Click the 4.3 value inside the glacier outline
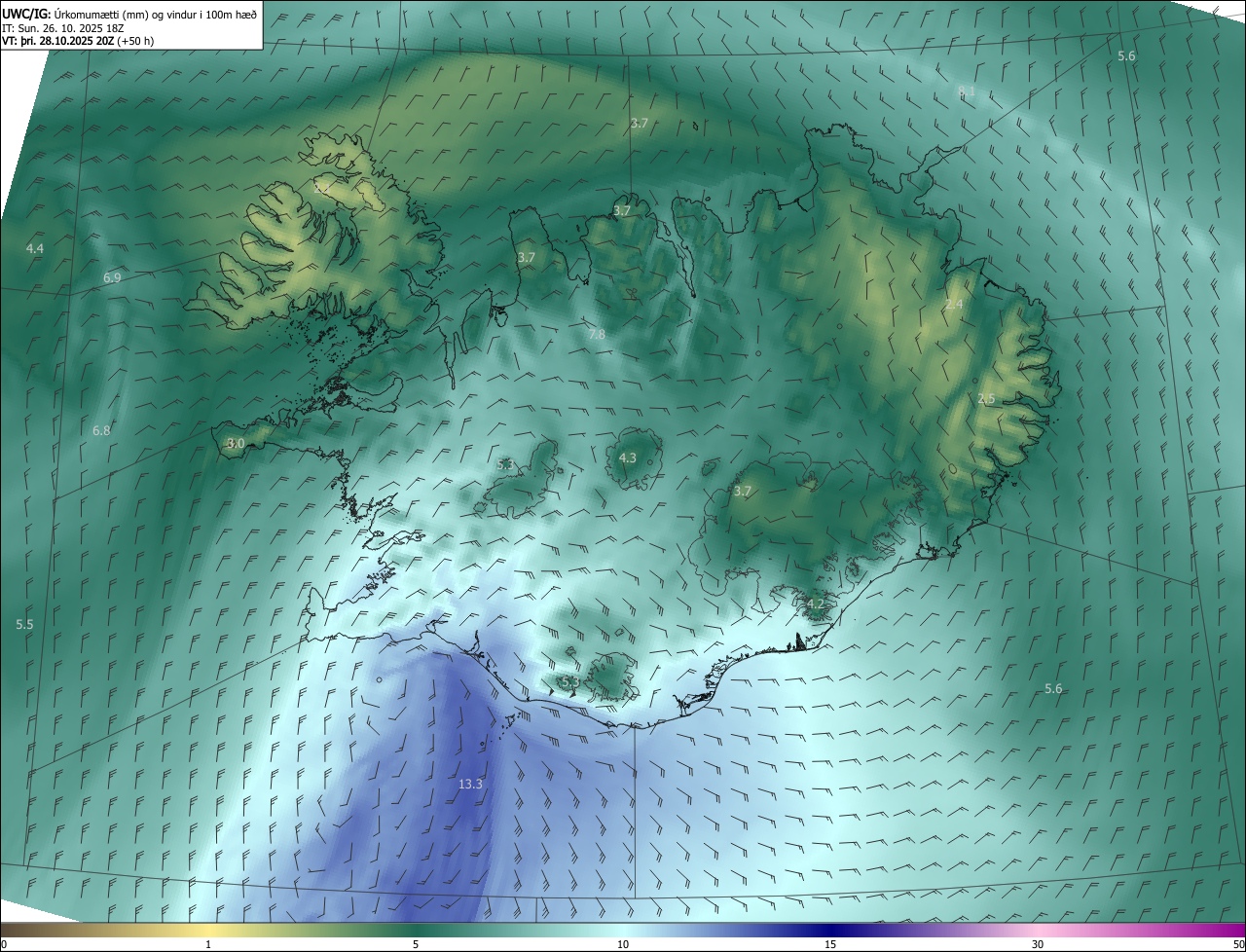 click(628, 458)
